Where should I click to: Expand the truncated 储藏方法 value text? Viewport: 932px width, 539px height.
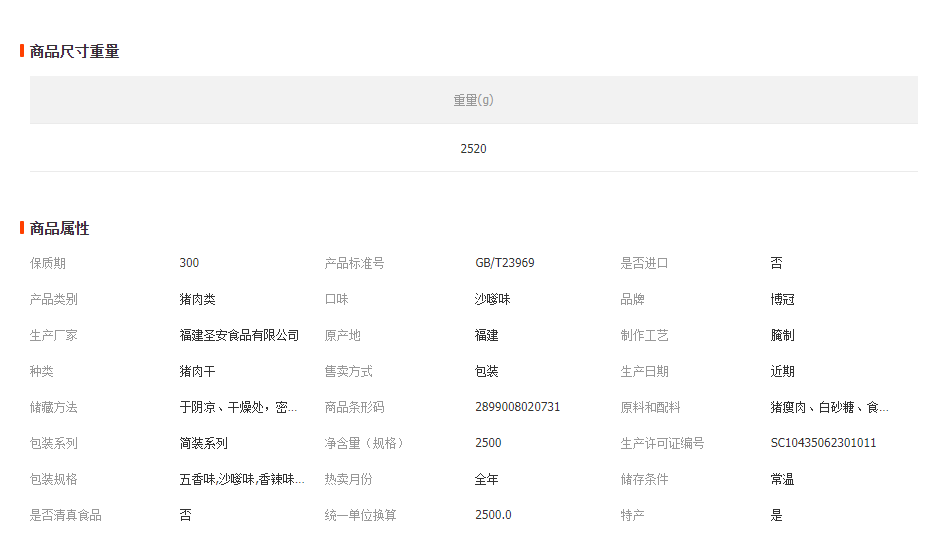tap(239, 407)
